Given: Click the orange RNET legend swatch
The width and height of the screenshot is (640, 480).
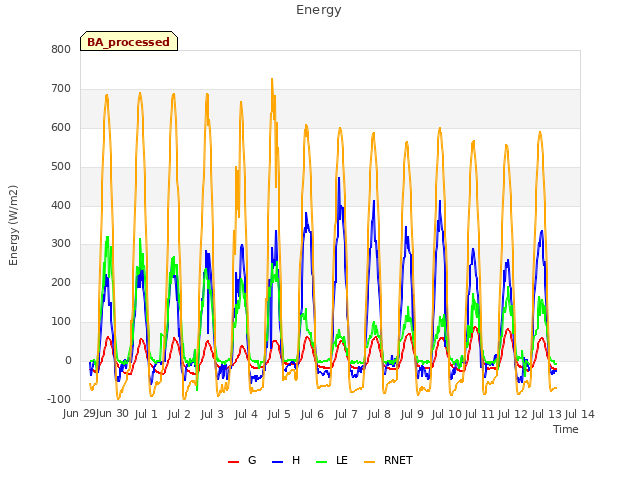Looking at the screenshot, I should pos(369,462).
